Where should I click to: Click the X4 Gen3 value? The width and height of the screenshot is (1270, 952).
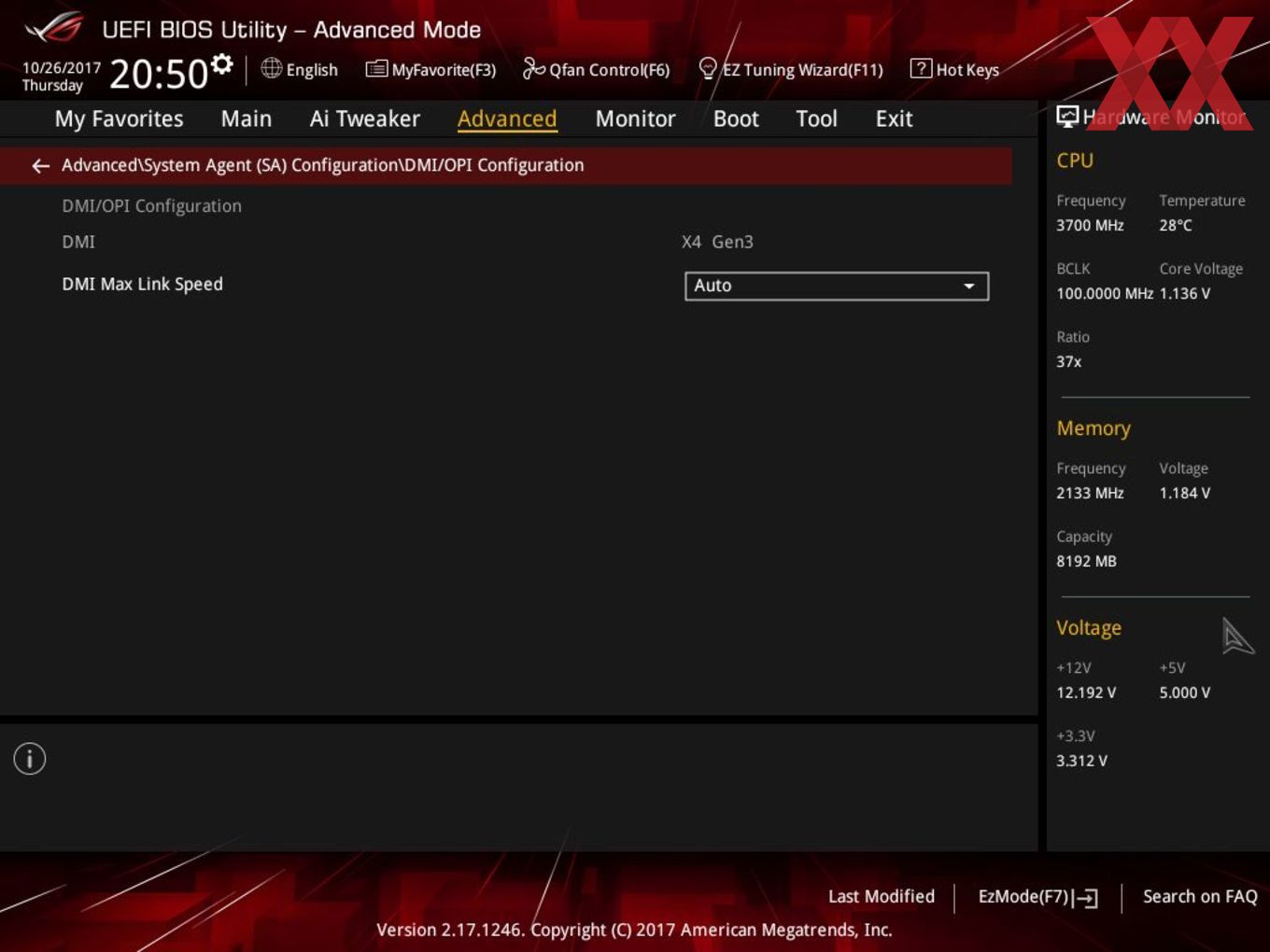pos(717,242)
